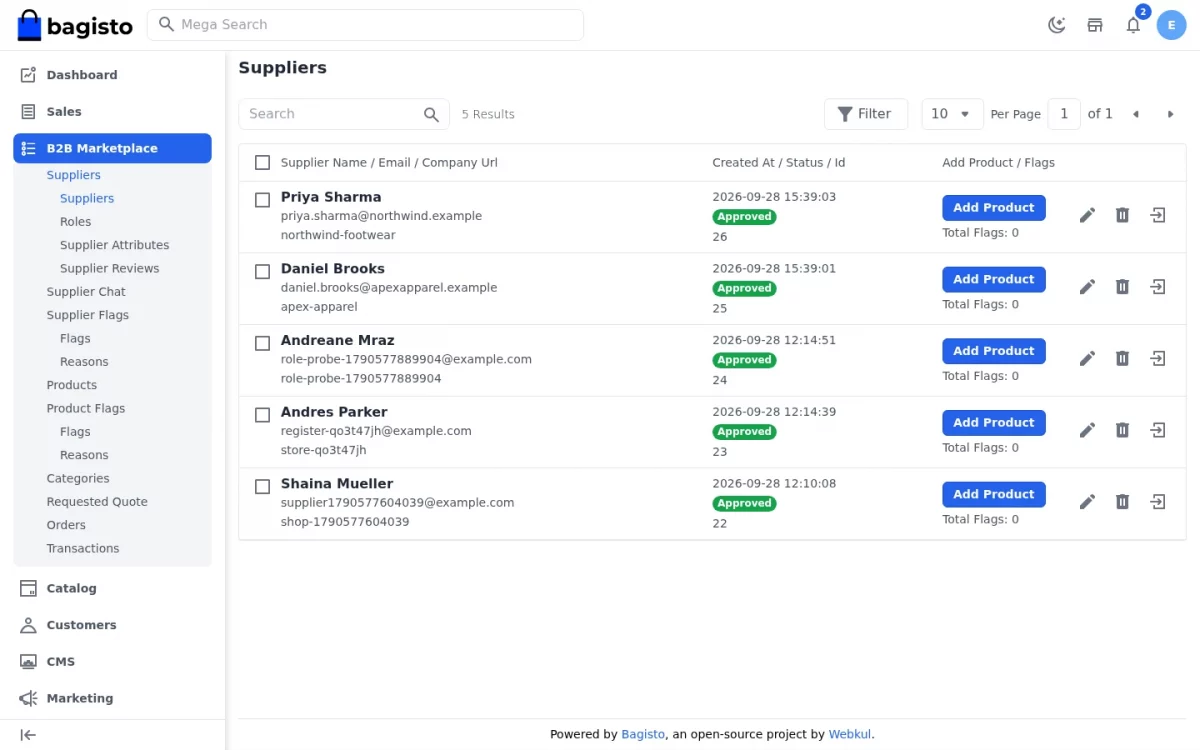The image size is (1200, 750).
Task: Login as Priya Sharma using arrow icon
Action: point(1158,215)
